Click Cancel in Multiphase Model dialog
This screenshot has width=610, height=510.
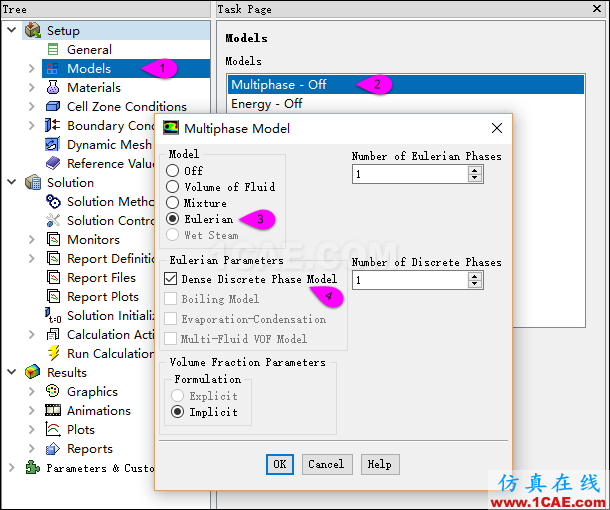327,464
